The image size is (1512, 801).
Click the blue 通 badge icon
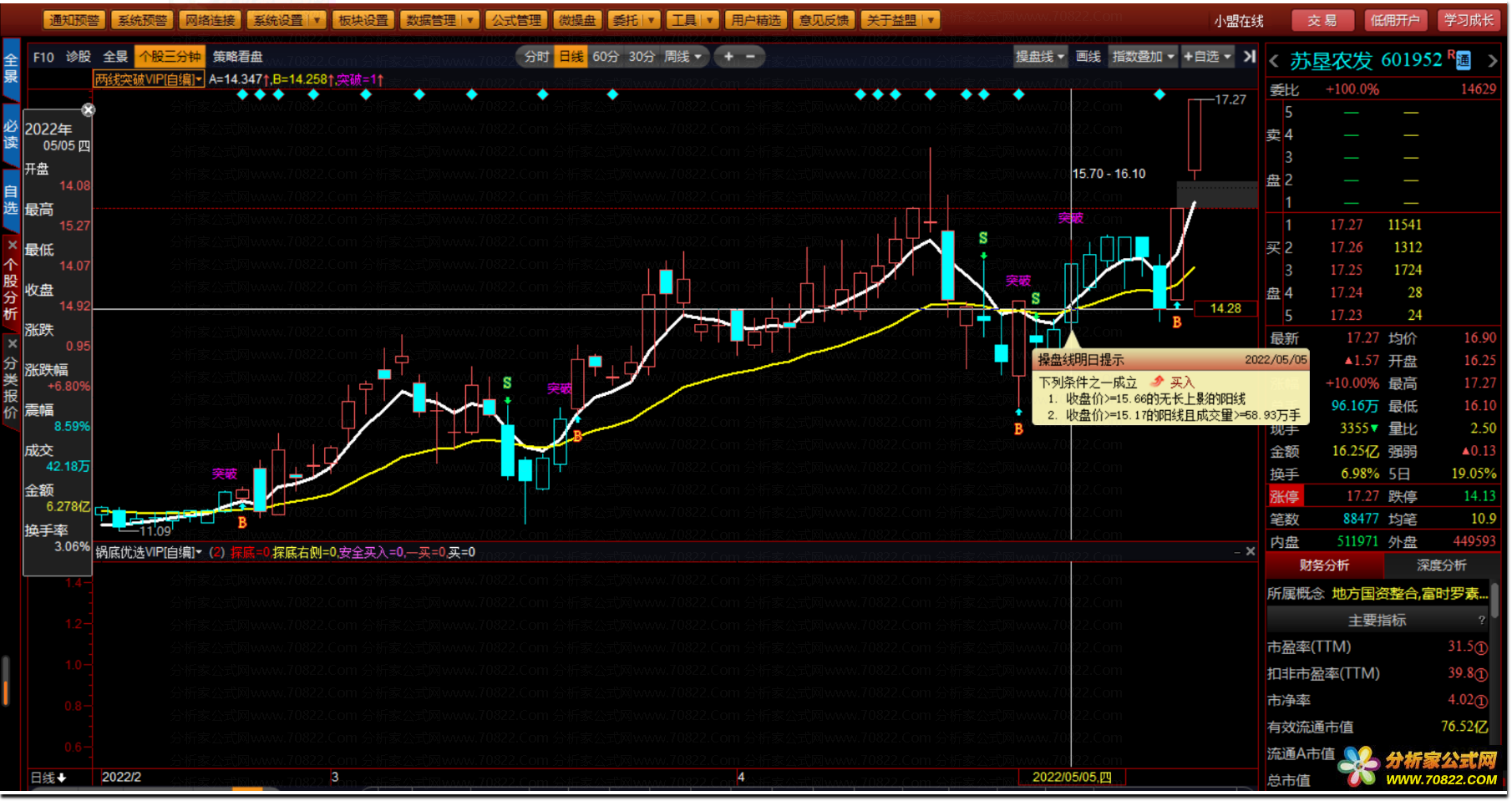[x=1464, y=60]
